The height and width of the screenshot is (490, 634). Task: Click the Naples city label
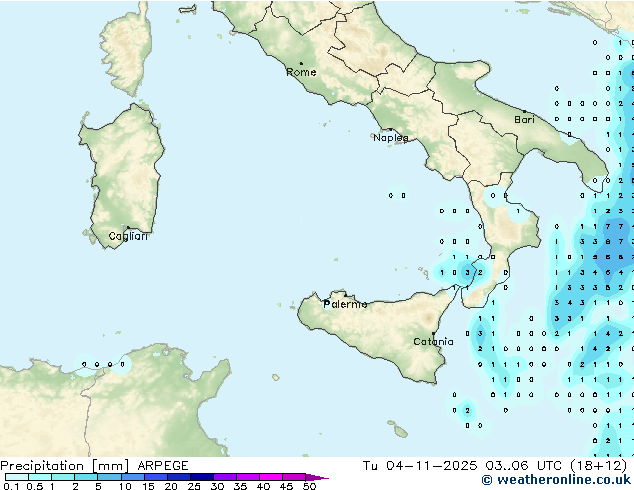[391, 138]
